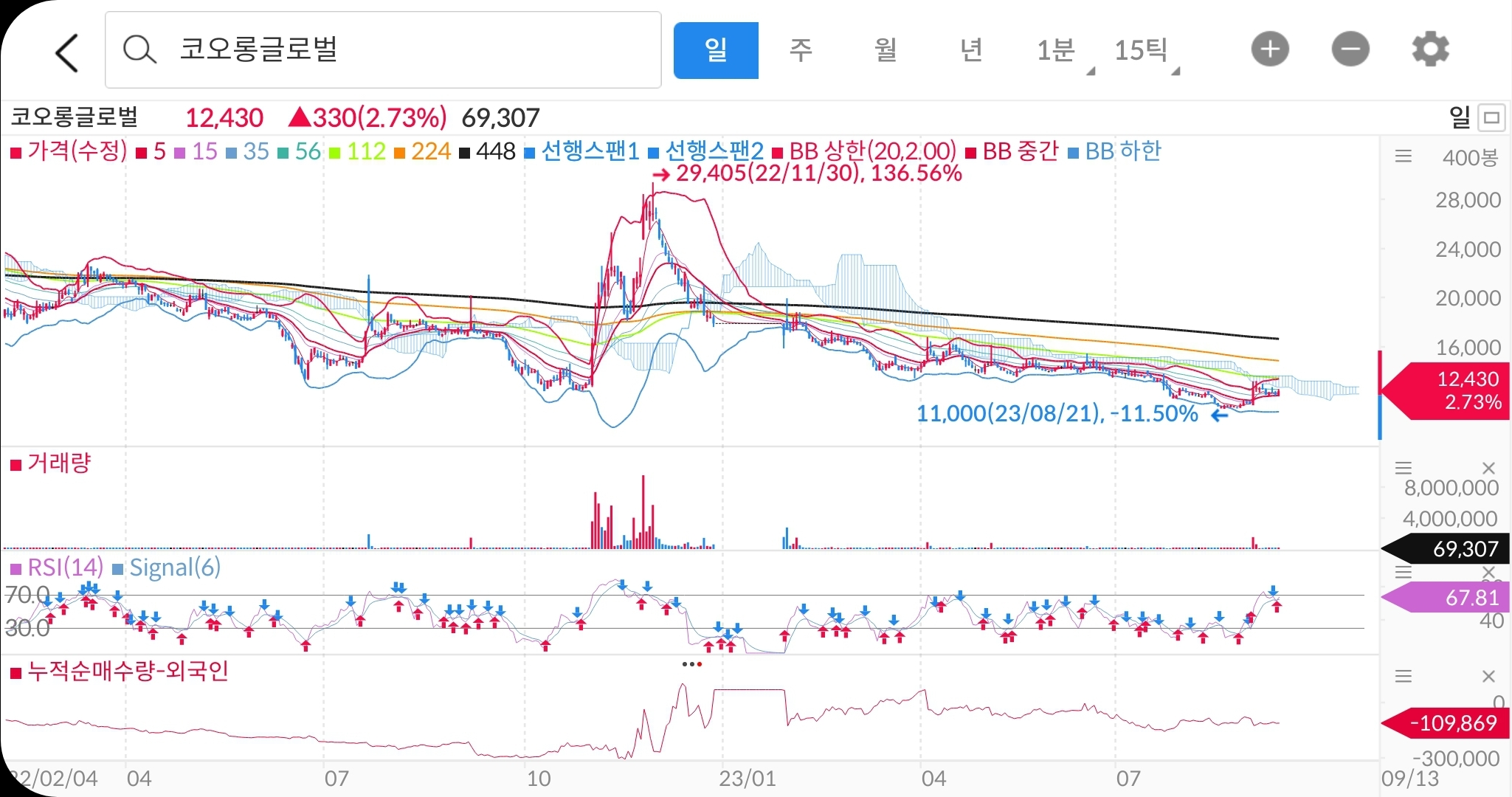Click the 5 moving average legend

(x=151, y=151)
